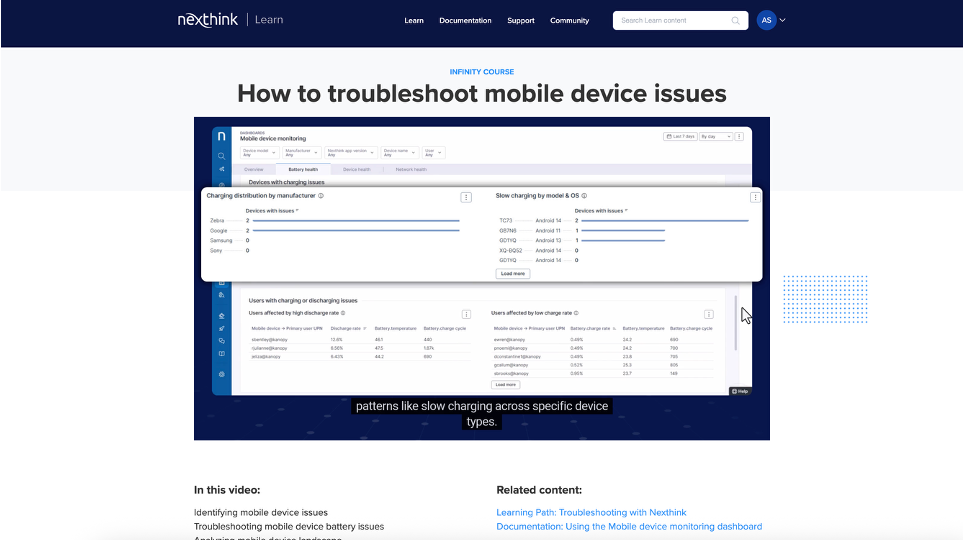The image size is (964, 540).
Task: Click the Help button in video corner
Action: point(740,391)
